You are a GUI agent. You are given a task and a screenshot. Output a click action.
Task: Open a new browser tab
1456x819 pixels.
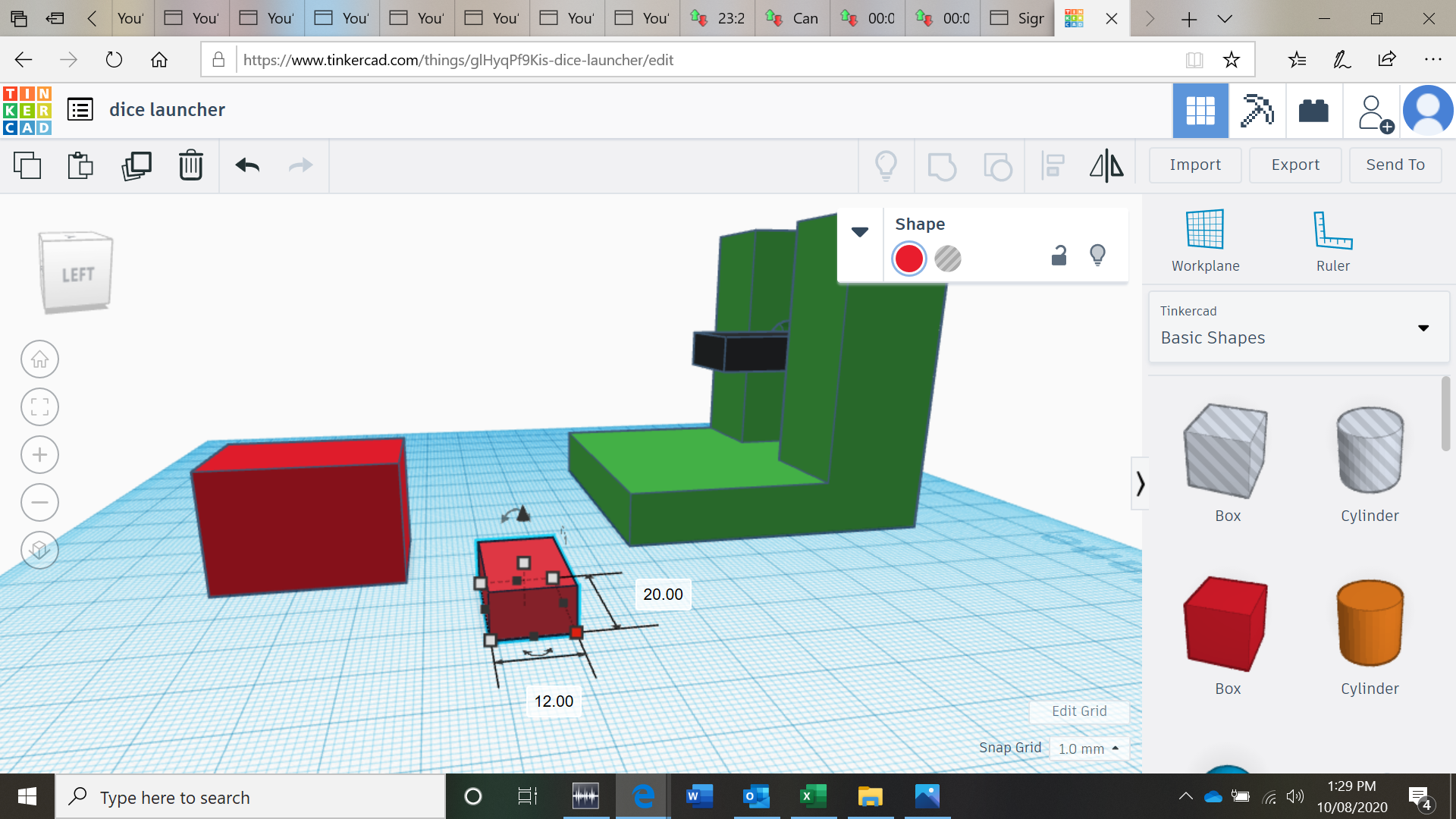pyautogui.click(x=1188, y=19)
